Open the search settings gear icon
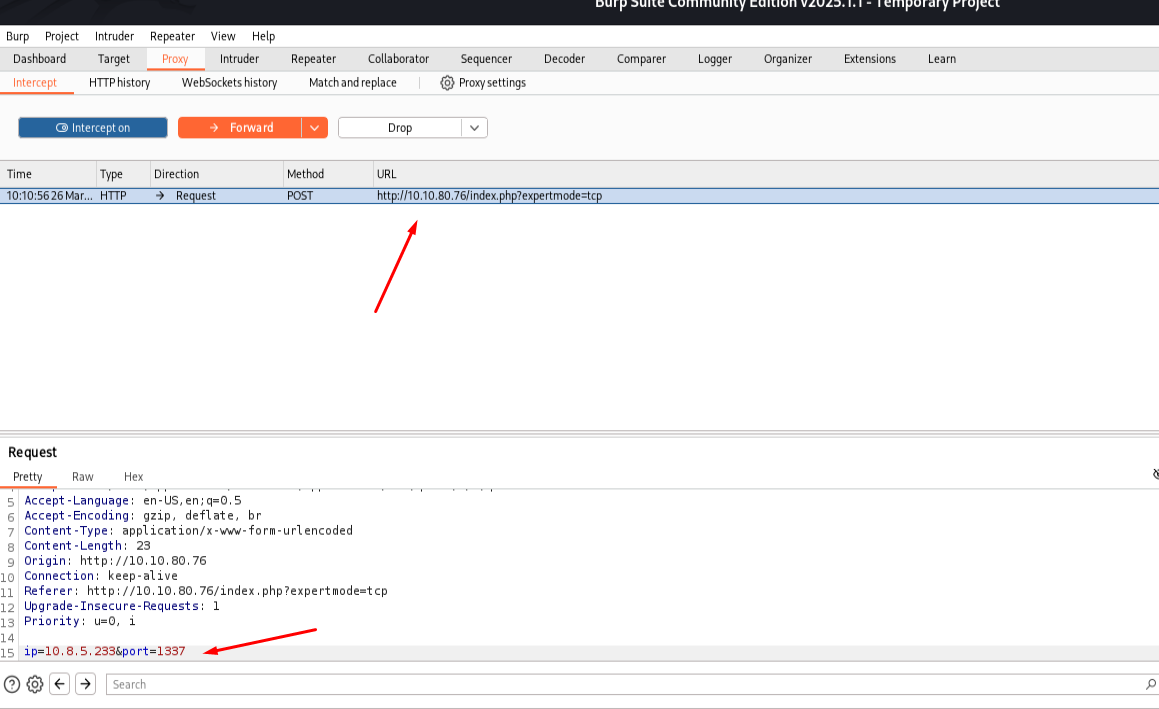Image resolution: width=1159 pixels, height=709 pixels. coord(35,685)
